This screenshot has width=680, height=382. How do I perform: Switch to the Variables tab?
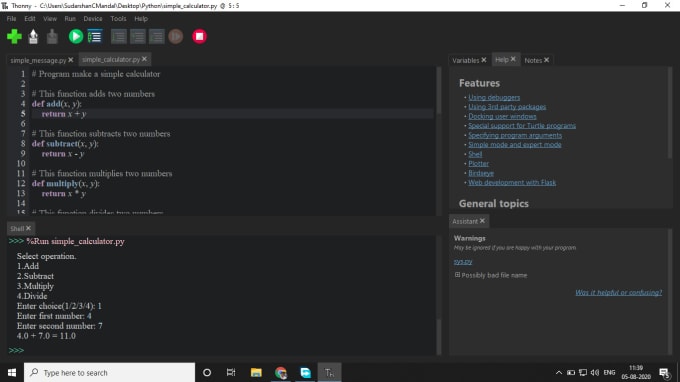pyautogui.click(x=465, y=60)
